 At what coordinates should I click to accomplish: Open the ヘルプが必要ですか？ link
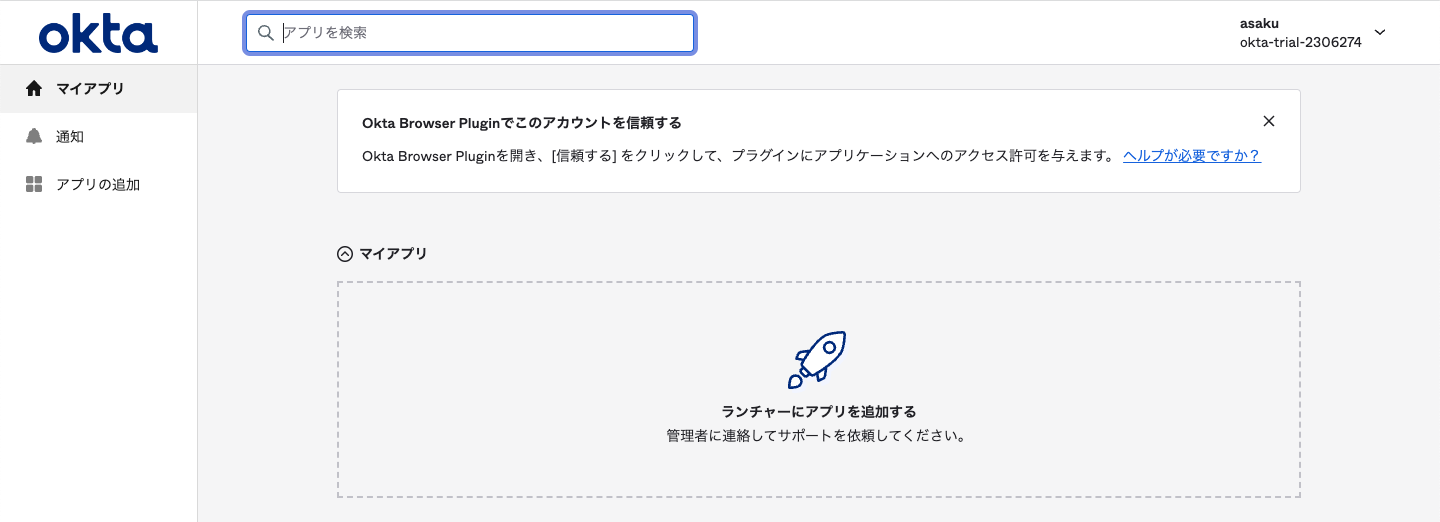click(x=1191, y=156)
